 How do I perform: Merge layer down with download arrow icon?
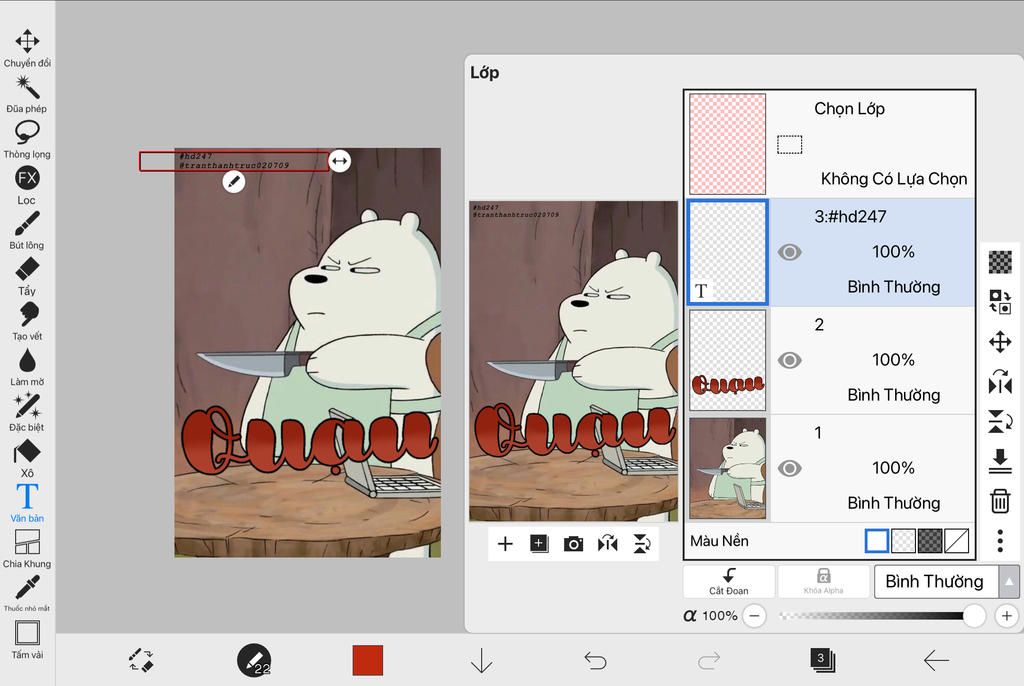pos(1000,461)
